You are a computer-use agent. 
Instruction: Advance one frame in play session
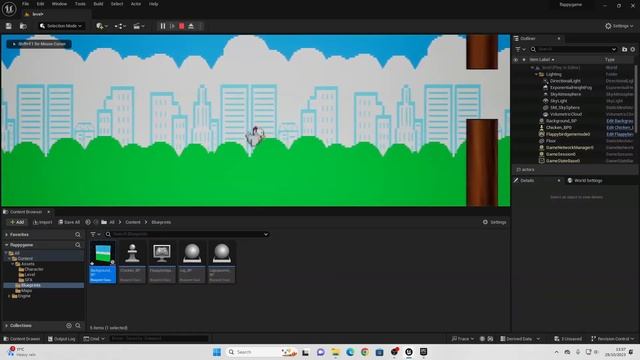click(172, 26)
